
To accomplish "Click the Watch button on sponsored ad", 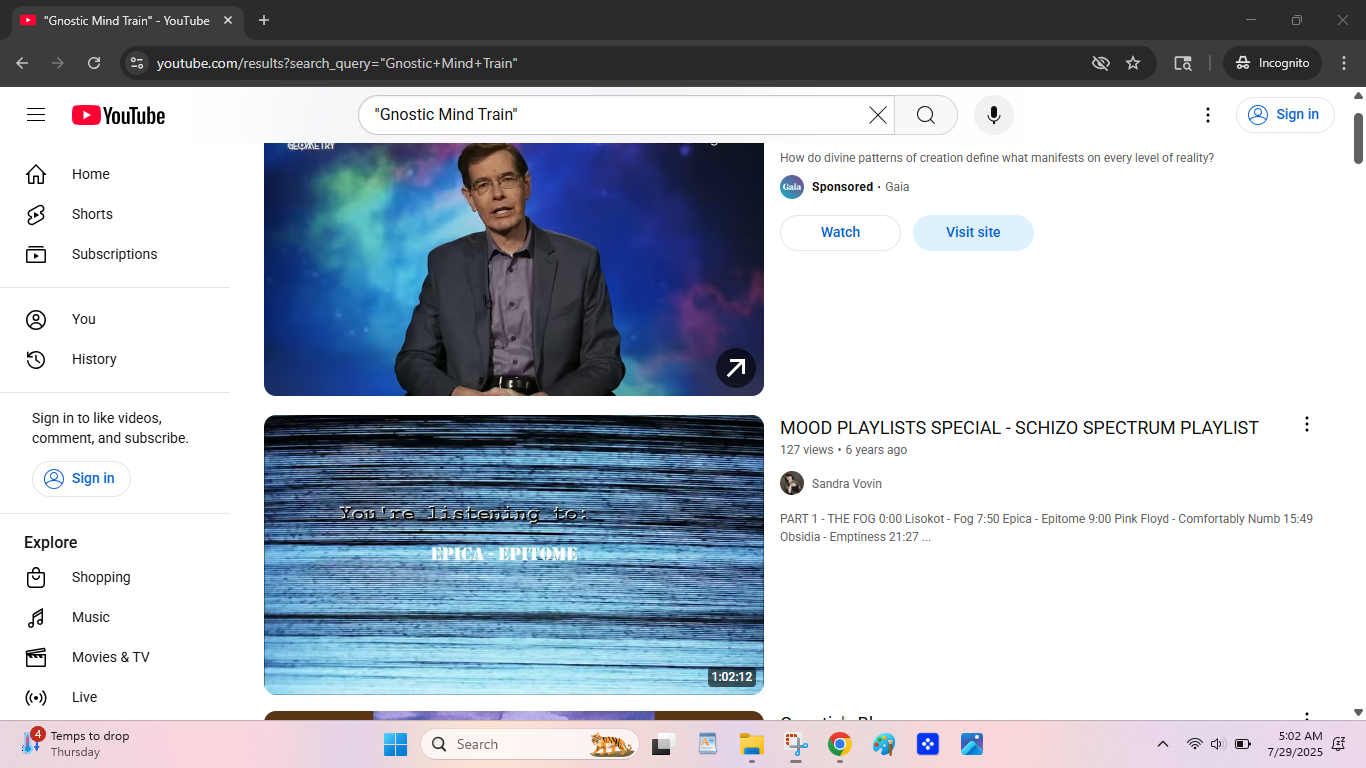I will click(840, 232).
